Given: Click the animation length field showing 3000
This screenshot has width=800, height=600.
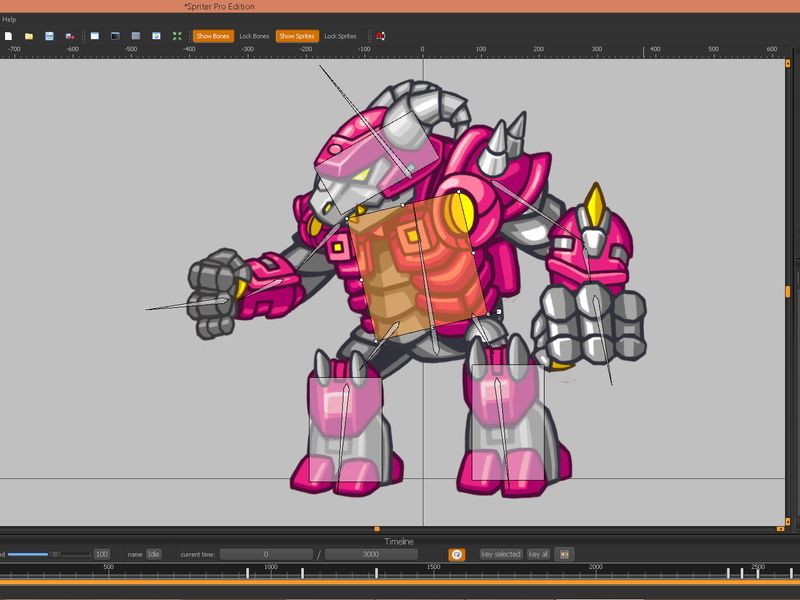Looking at the screenshot, I should [371, 554].
